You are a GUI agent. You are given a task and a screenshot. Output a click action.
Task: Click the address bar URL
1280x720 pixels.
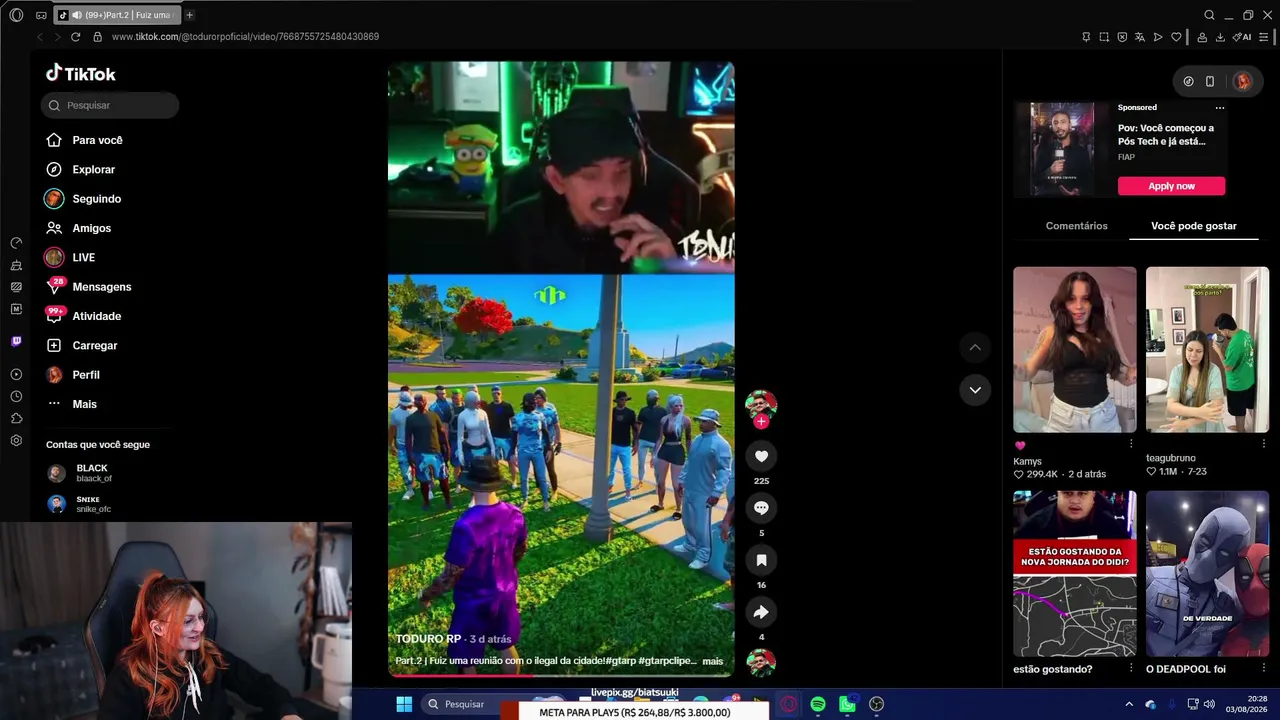[x=245, y=37]
